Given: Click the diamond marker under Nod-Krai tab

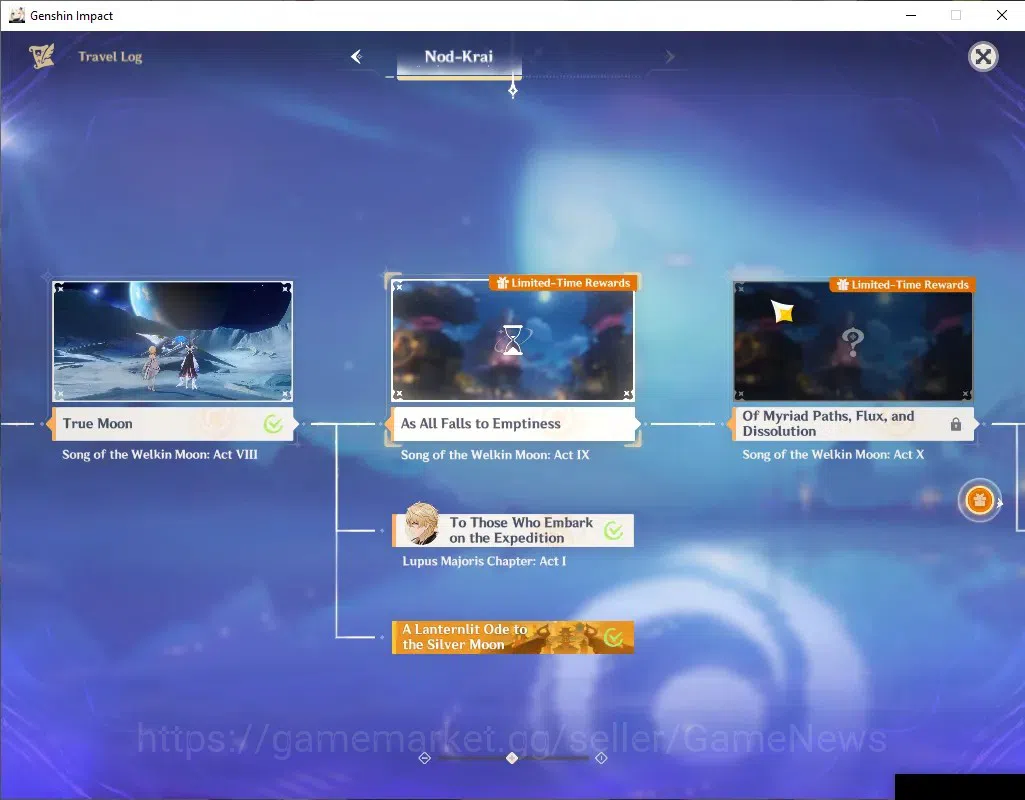Looking at the screenshot, I should pos(513,90).
